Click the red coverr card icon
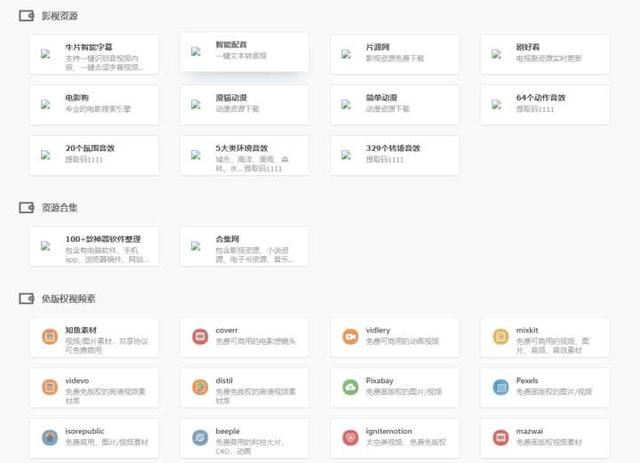Screen dimensions: 640x463 click(x=200, y=336)
